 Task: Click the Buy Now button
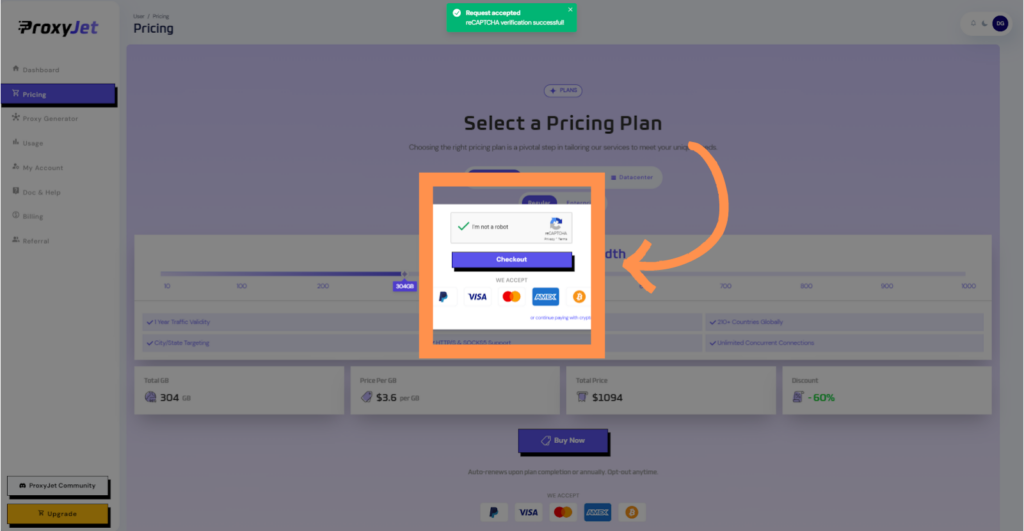coord(563,441)
